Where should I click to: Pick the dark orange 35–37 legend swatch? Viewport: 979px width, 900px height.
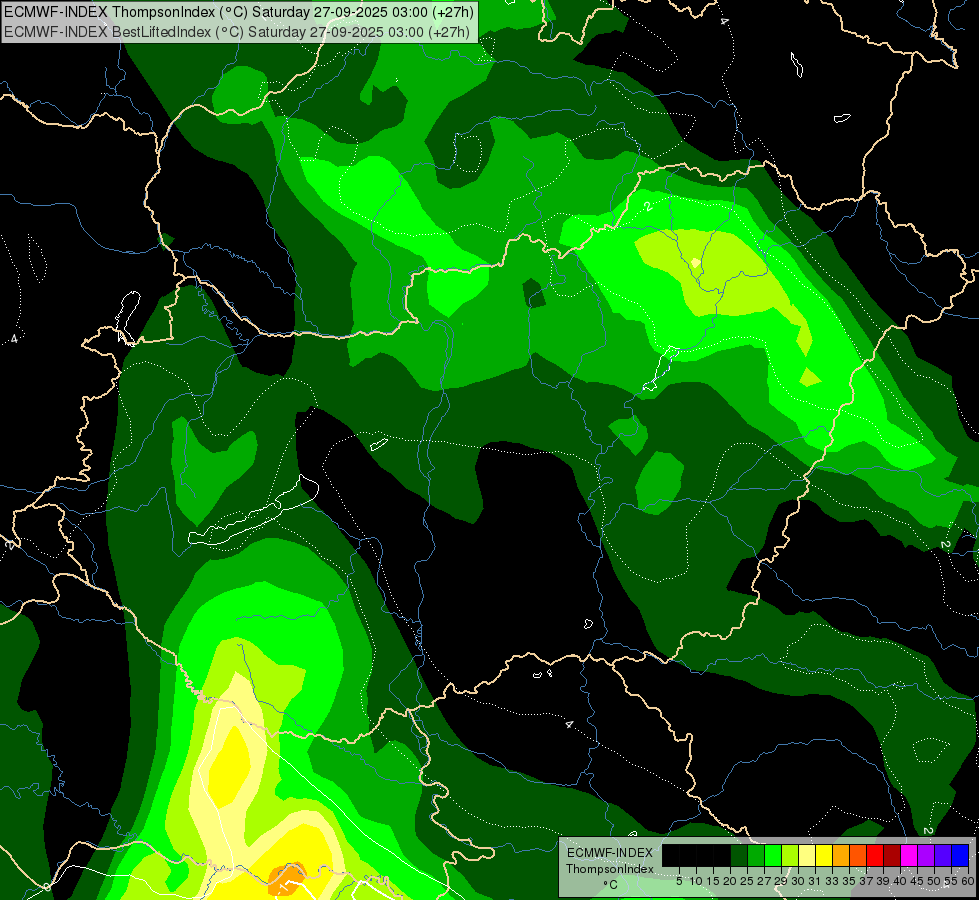pyautogui.click(x=857, y=855)
